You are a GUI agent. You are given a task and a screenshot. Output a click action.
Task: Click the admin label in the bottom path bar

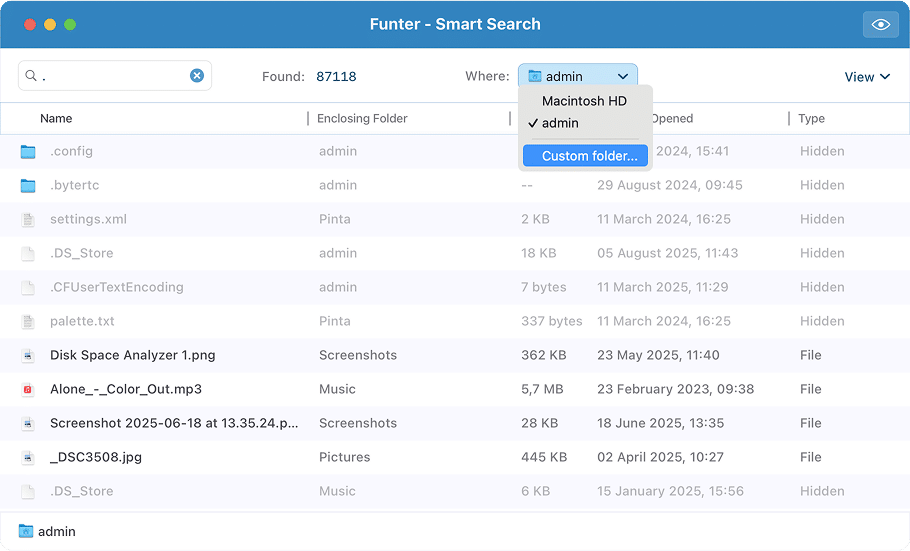point(57,531)
